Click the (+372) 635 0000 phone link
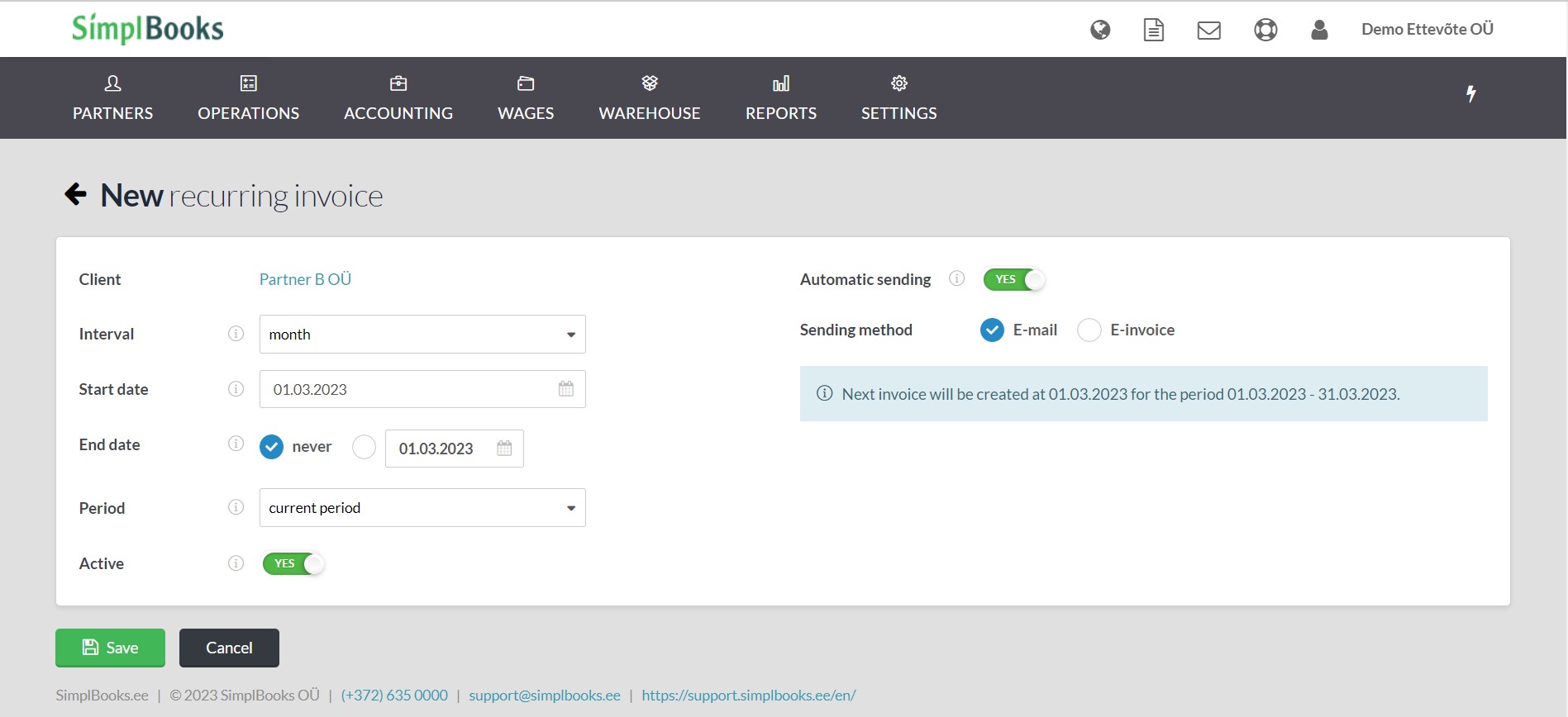This screenshot has height=717, width=1568. pos(394,695)
